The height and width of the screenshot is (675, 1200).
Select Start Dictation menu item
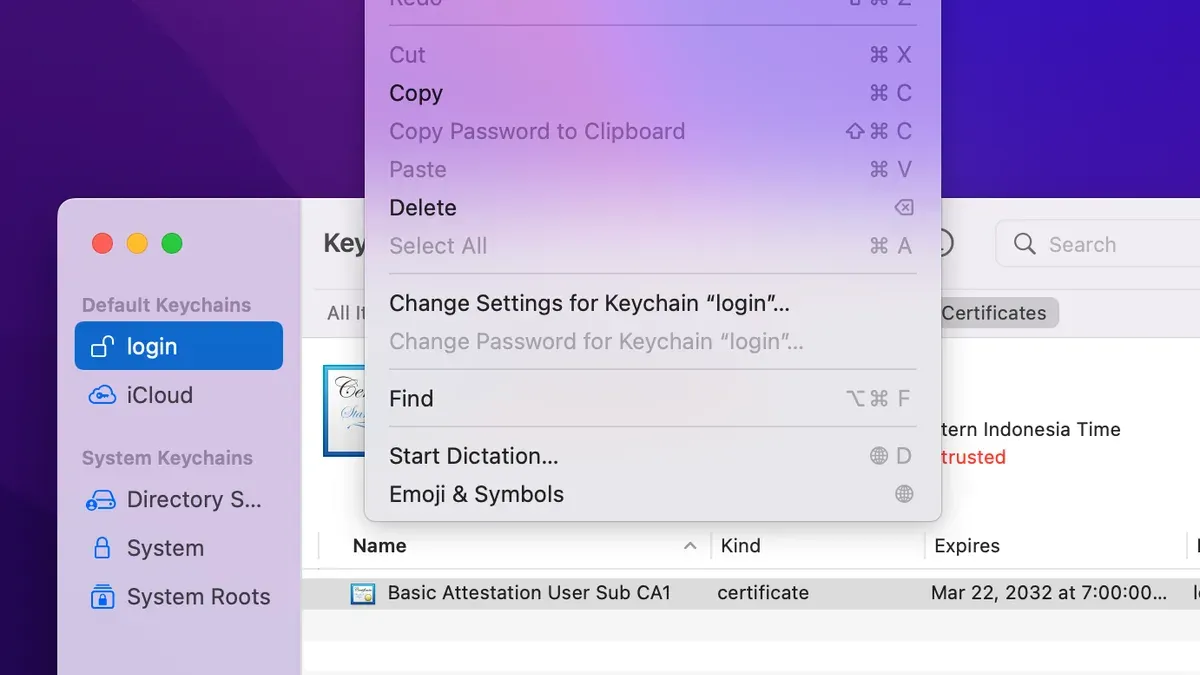[x=653, y=456]
